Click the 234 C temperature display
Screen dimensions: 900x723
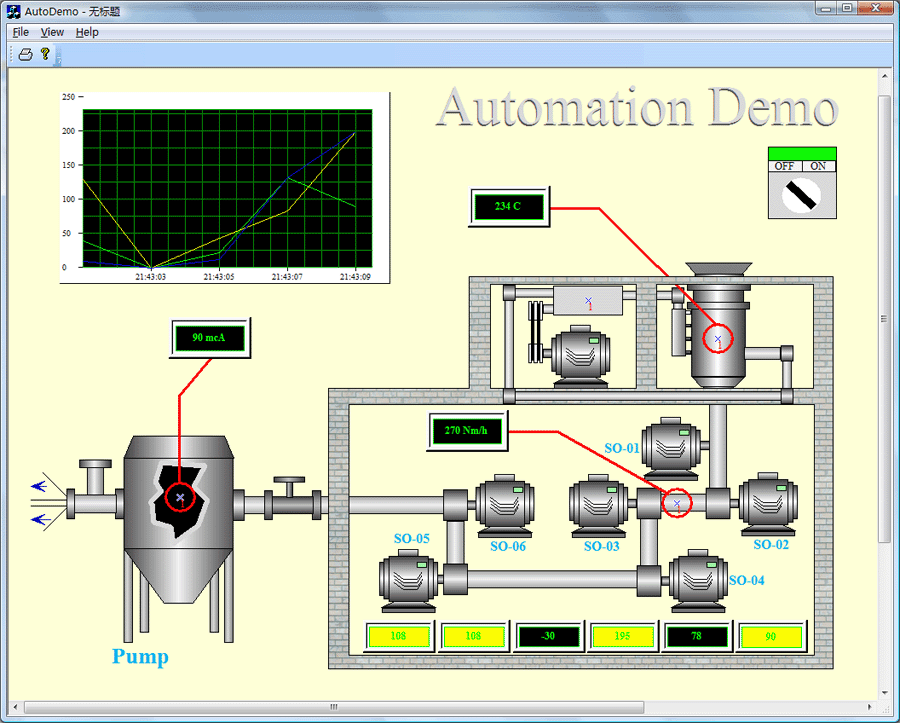(x=508, y=207)
